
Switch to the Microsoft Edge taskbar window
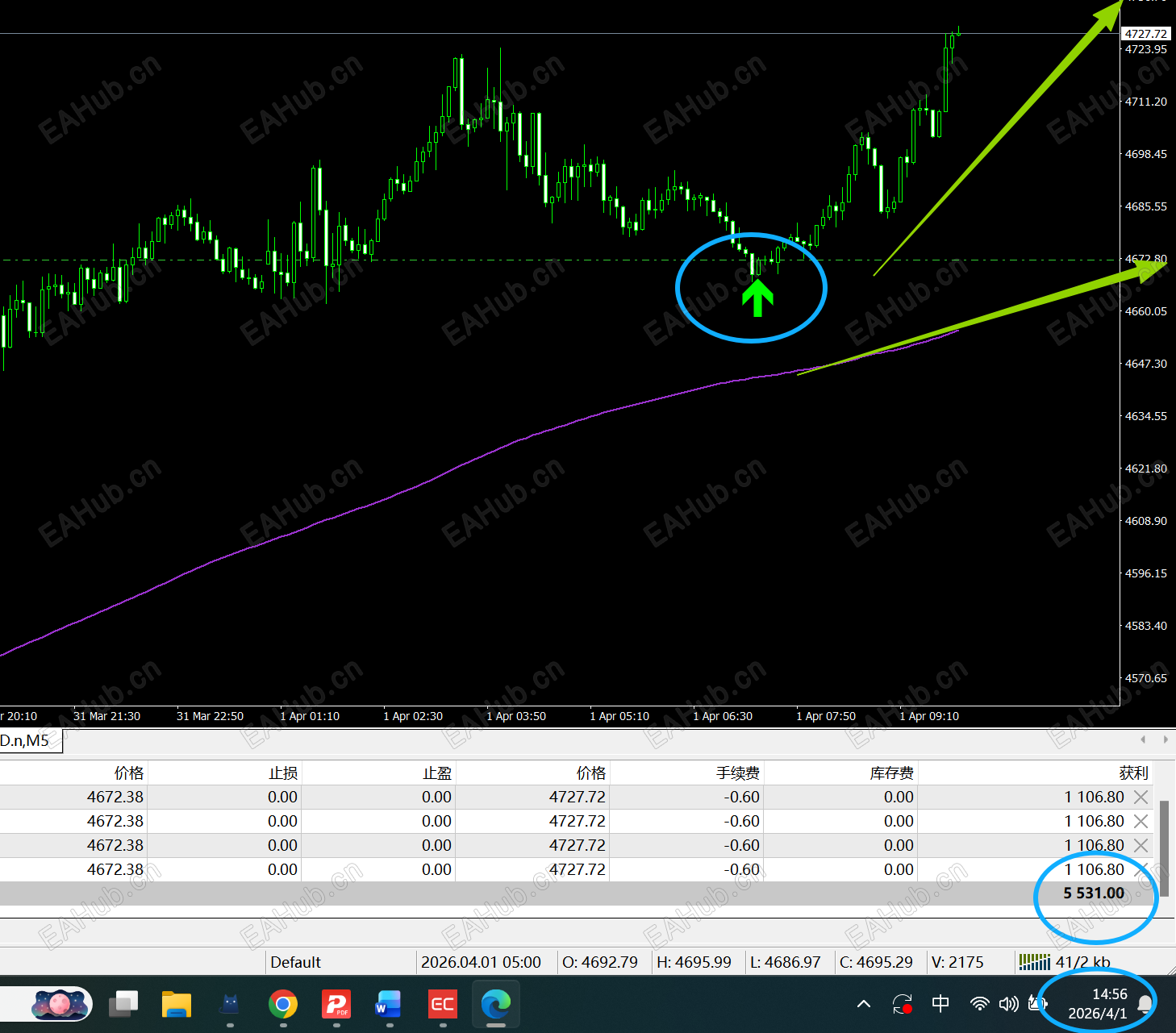(496, 1004)
